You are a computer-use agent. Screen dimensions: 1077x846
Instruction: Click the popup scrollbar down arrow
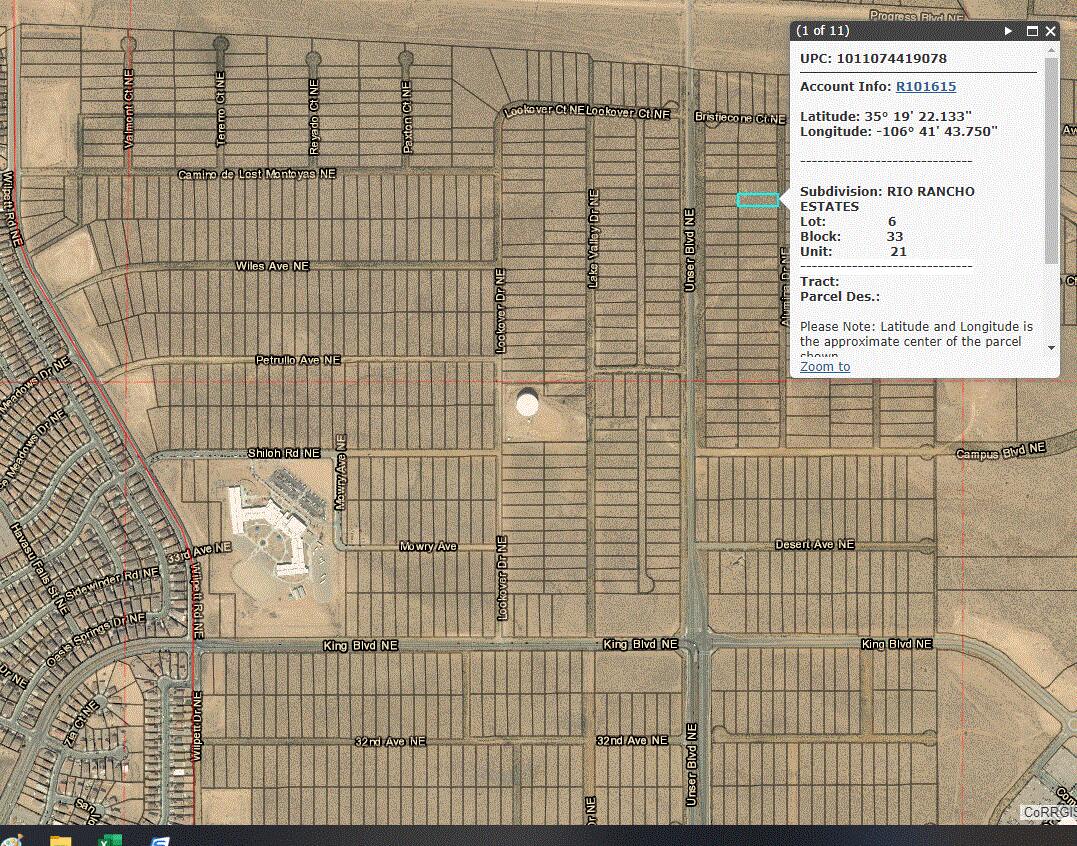[1051, 347]
